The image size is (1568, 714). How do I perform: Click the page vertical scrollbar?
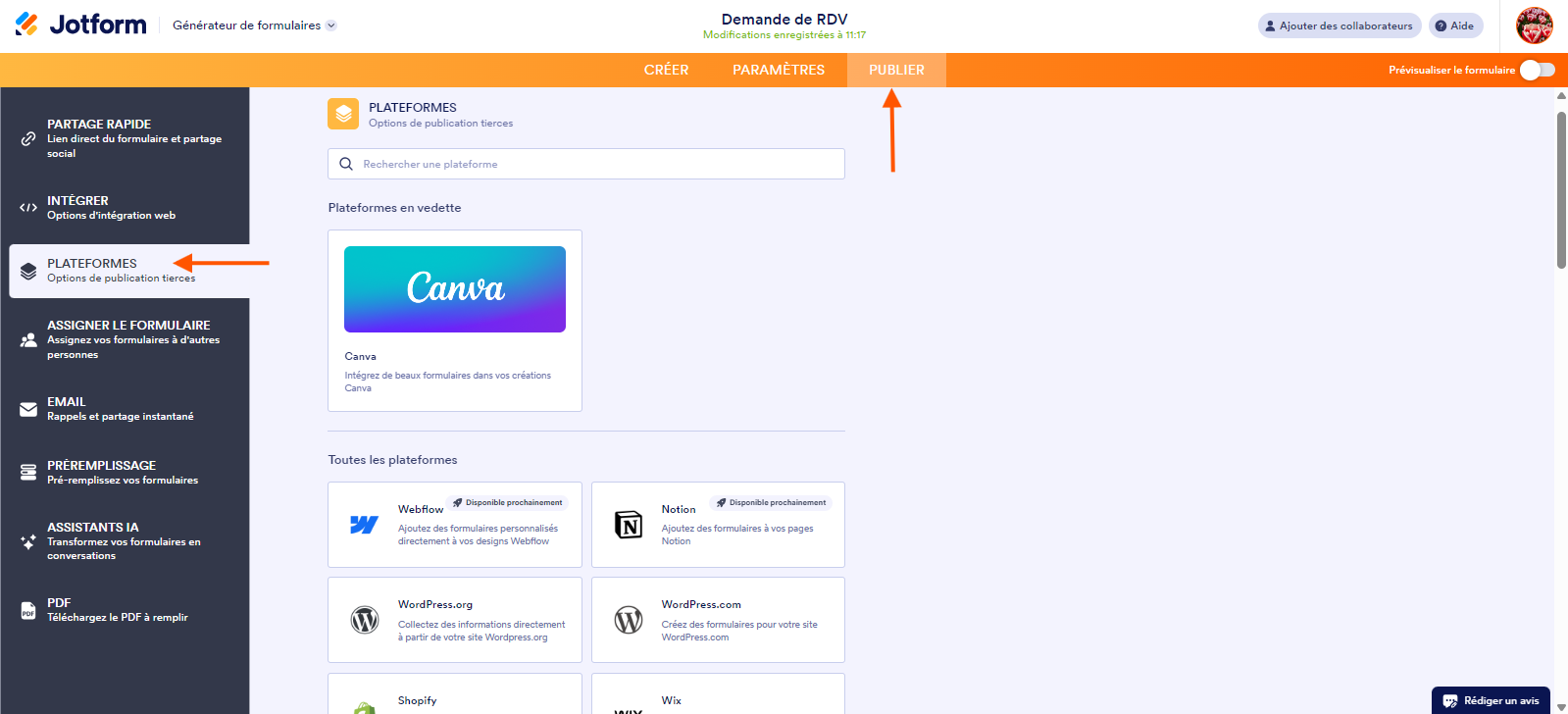click(x=1561, y=190)
